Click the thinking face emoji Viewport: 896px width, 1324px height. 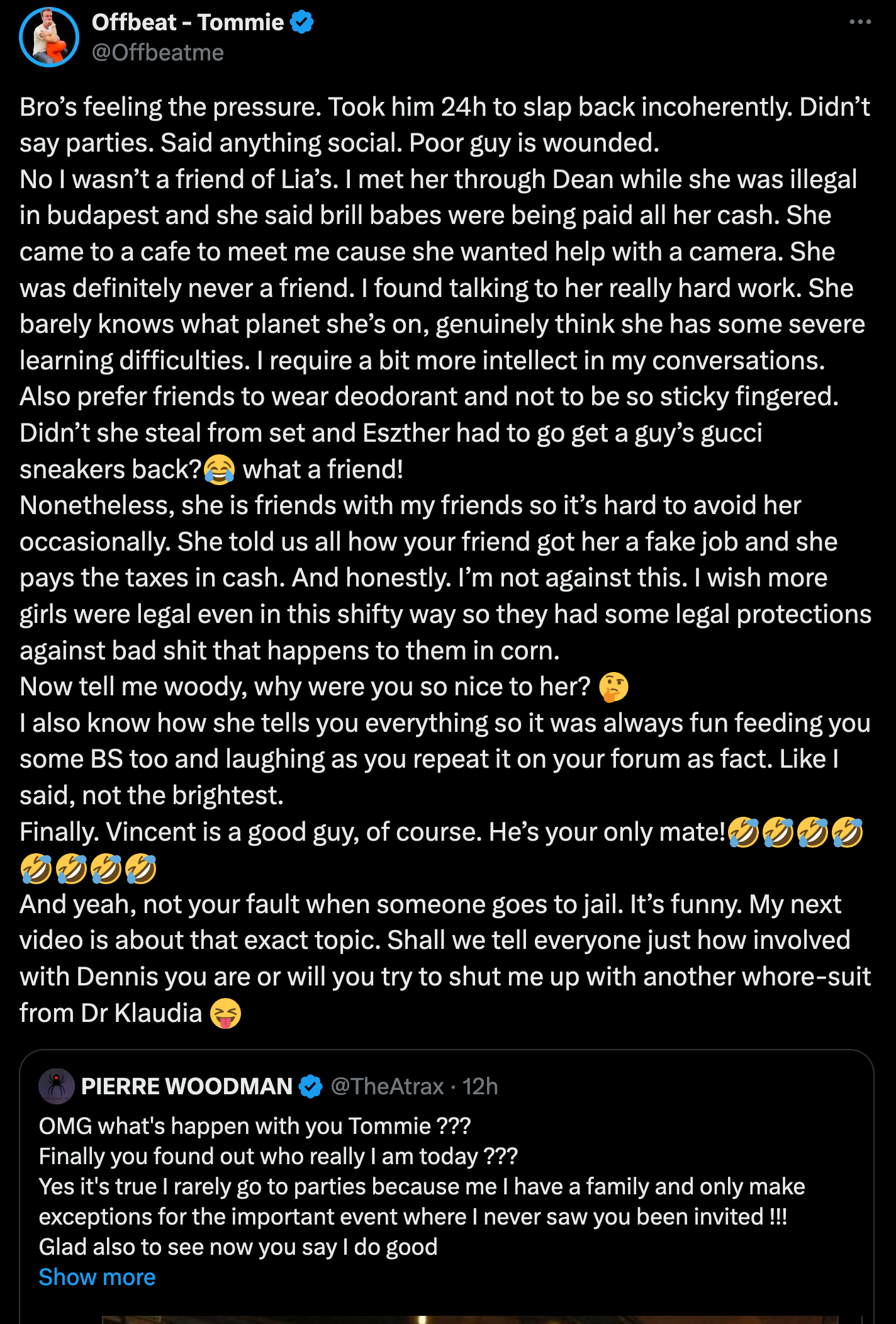coord(613,687)
